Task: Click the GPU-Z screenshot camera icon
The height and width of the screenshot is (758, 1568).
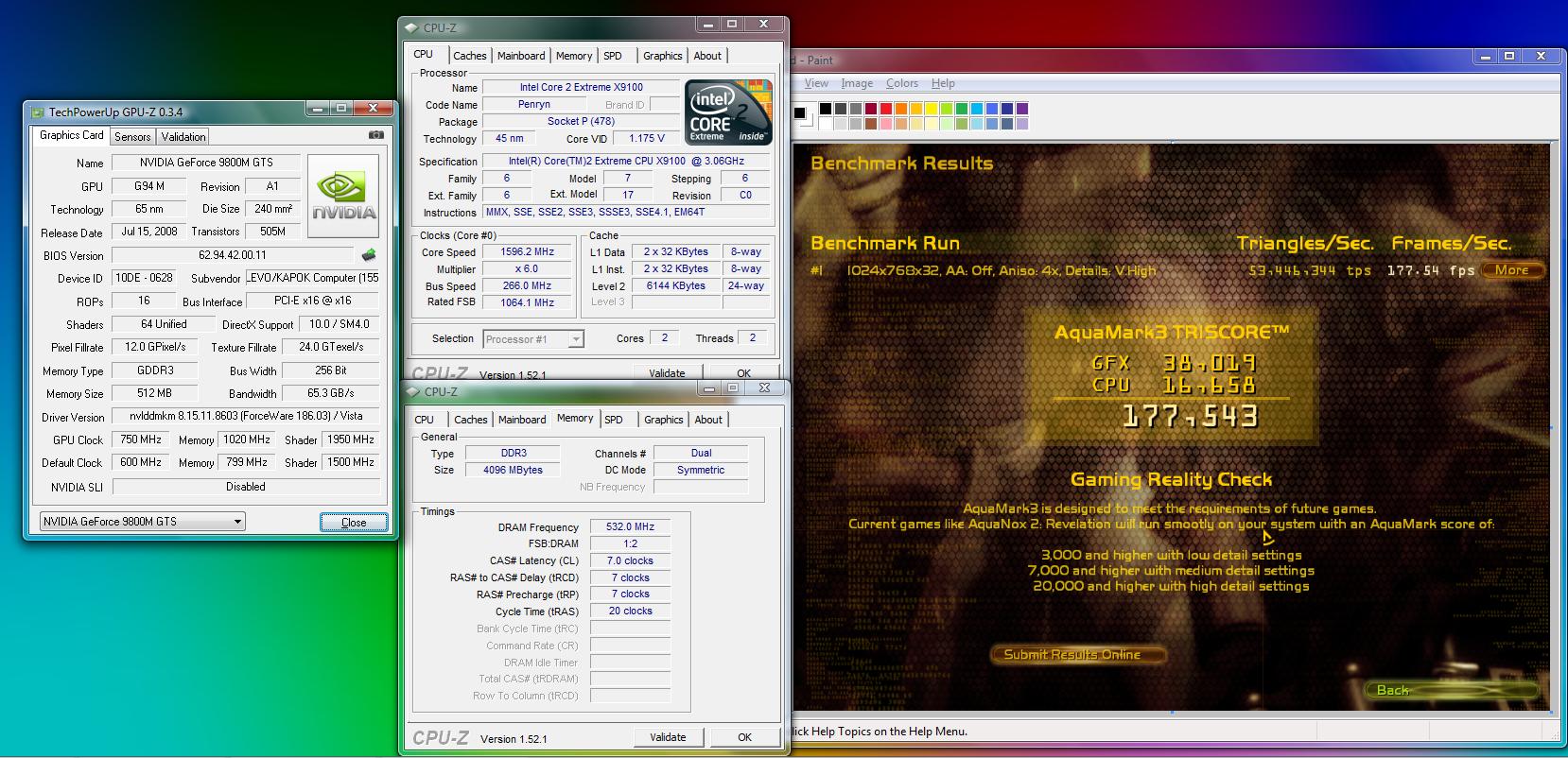Action: 375,135
